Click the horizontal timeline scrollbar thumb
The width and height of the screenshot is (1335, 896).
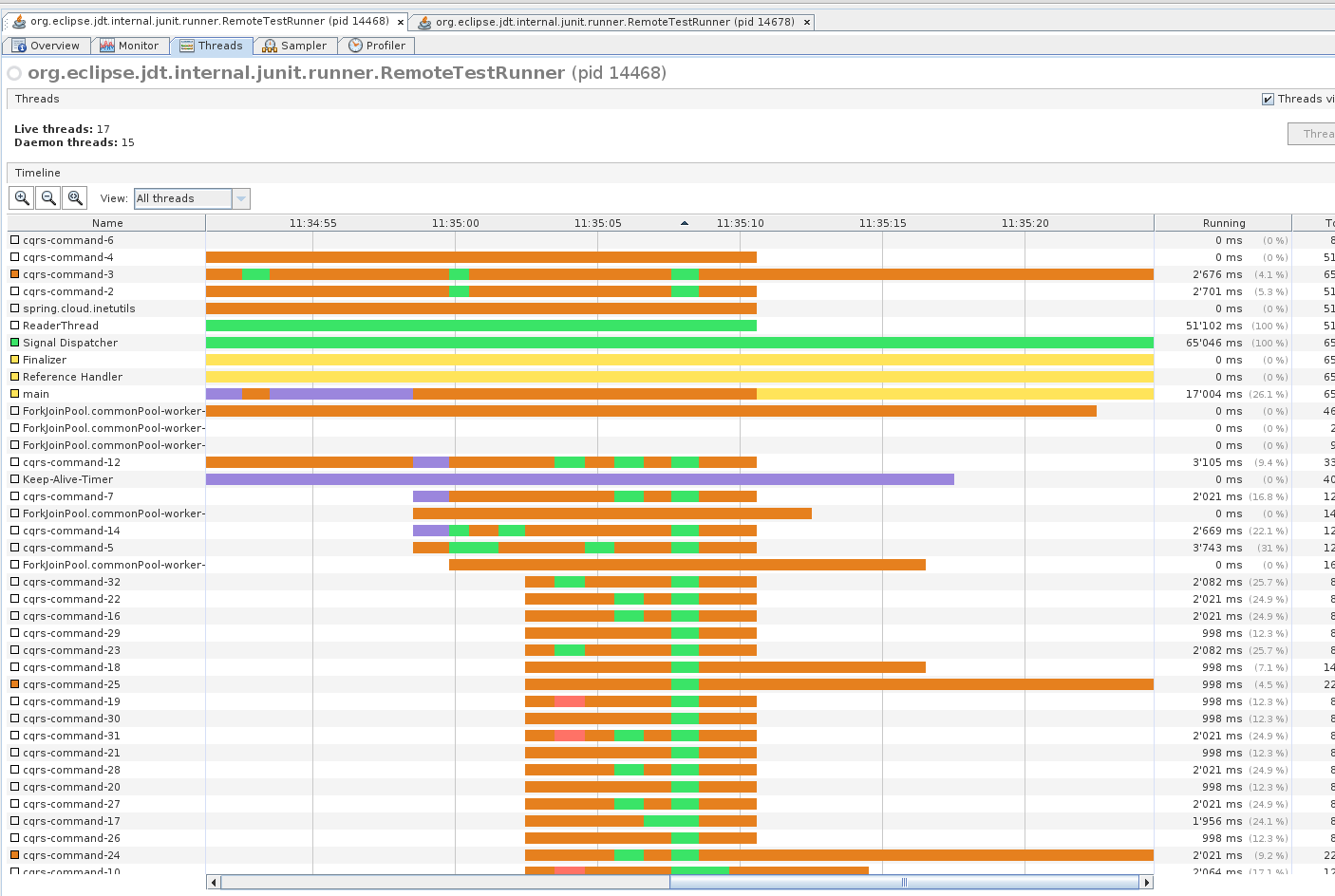pyautogui.click(x=902, y=882)
